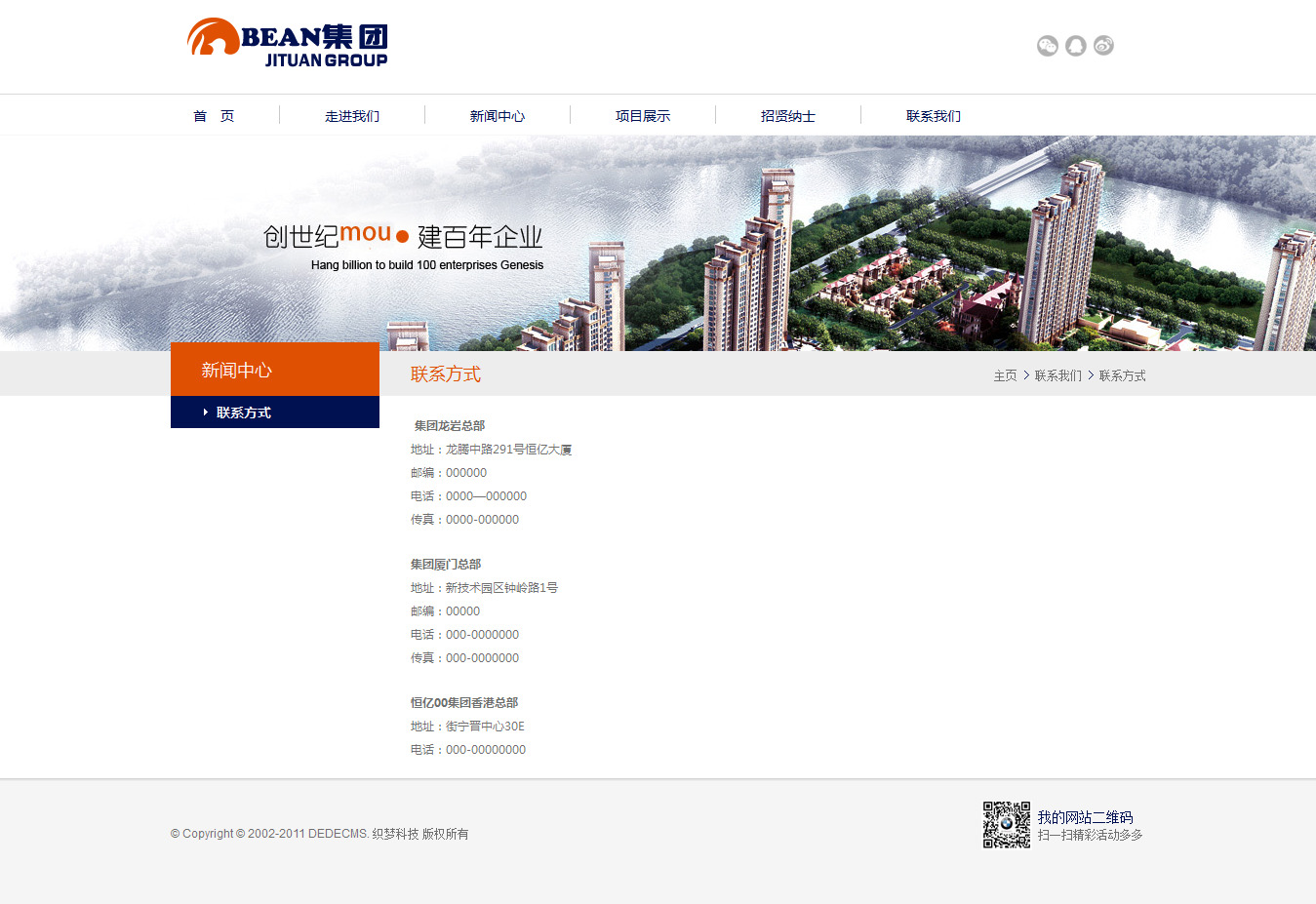Click 联系我们 in the breadcrumb trail

click(1057, 376)
